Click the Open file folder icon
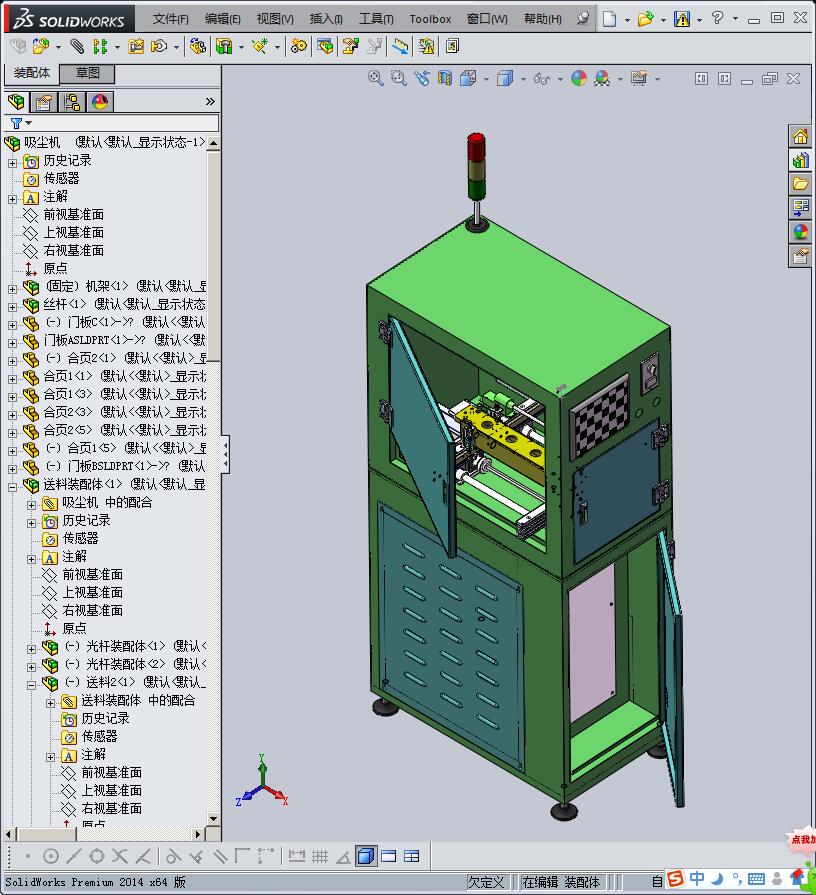 [x=645, y=19]
